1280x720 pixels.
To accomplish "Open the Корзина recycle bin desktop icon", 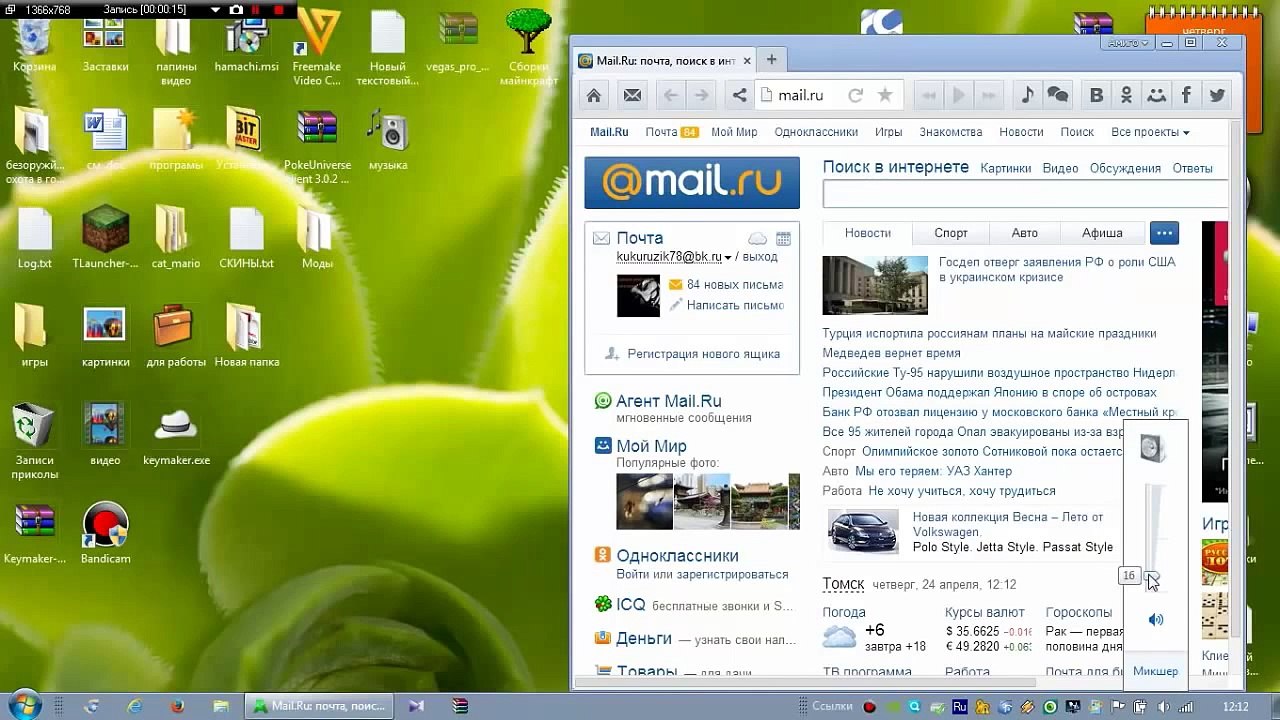I will coord(35,42).
